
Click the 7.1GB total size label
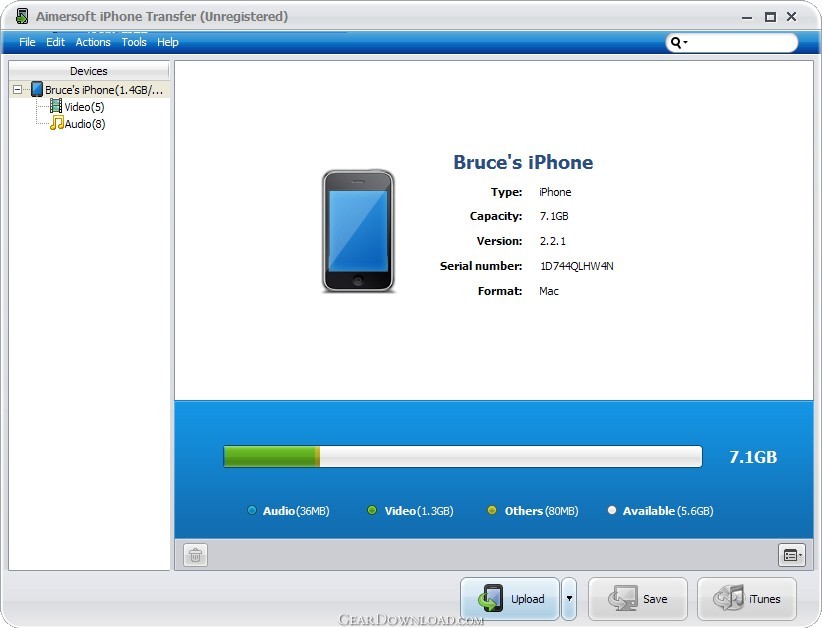753,457
